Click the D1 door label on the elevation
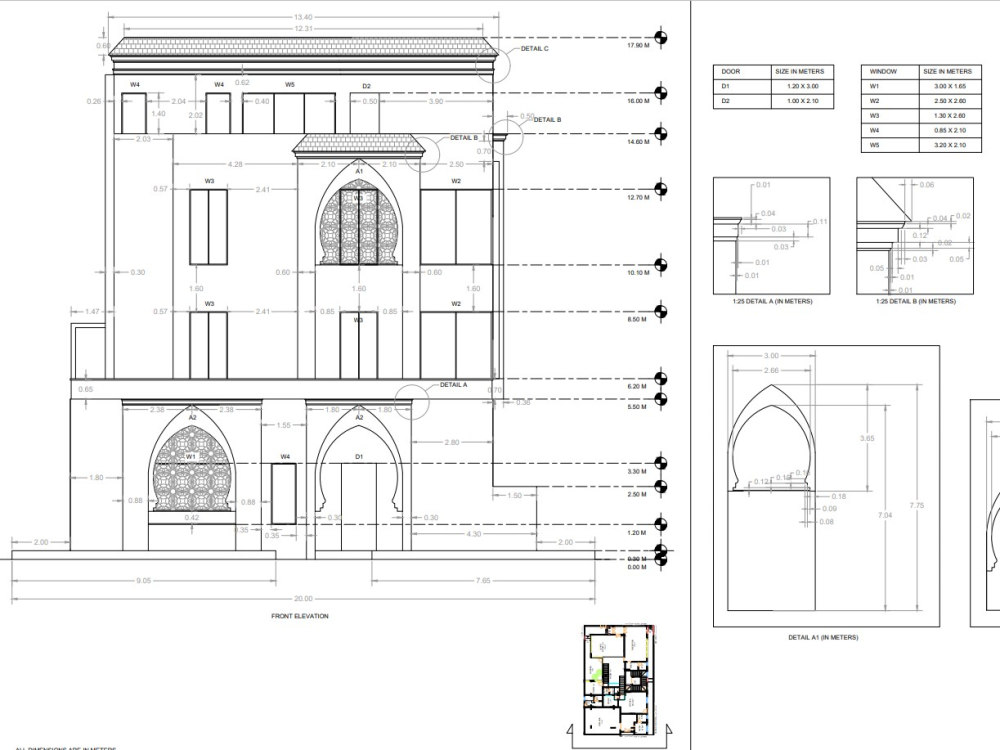 pyautogui.click(x=359, y=456)
